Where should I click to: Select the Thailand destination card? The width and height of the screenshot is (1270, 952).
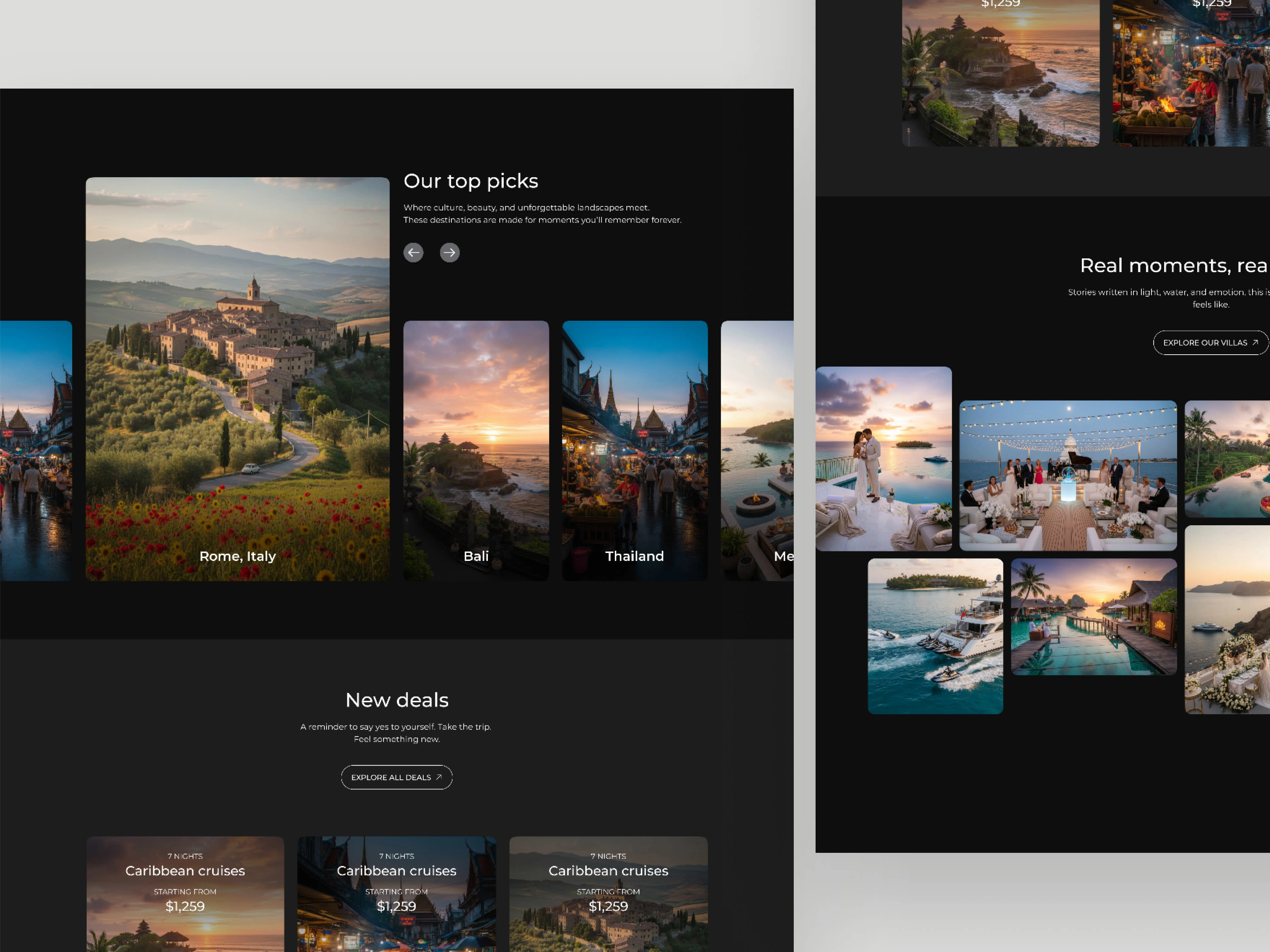634,451
